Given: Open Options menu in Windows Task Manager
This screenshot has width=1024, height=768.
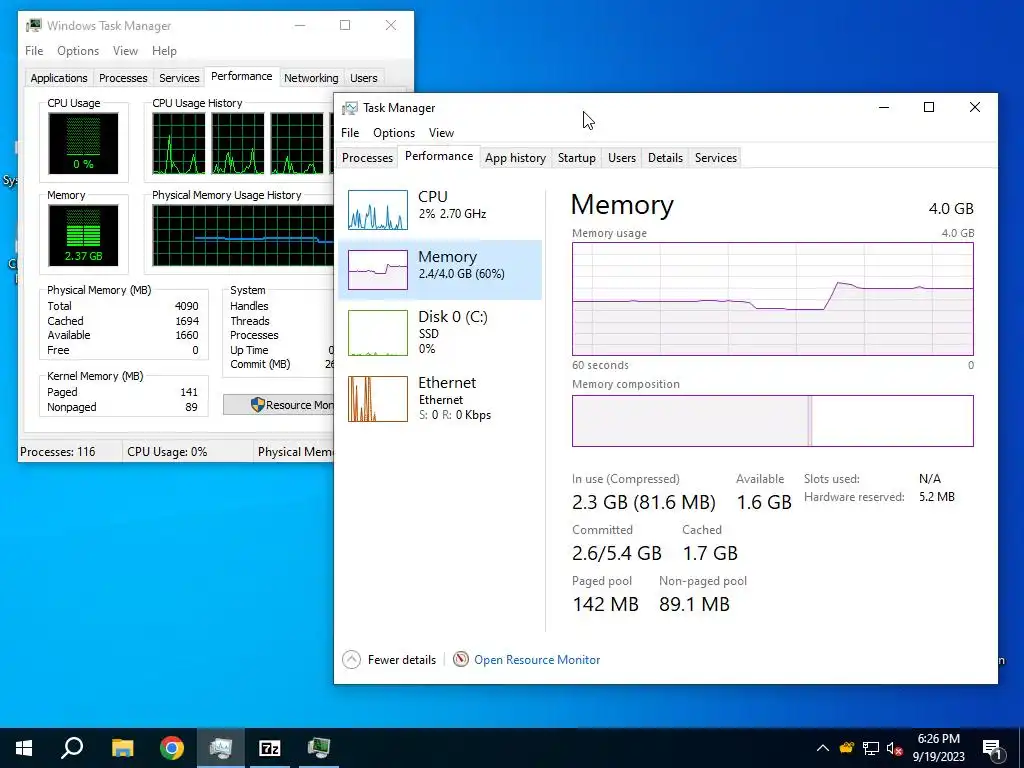Looking at the screenshot, I should [78, 51].
